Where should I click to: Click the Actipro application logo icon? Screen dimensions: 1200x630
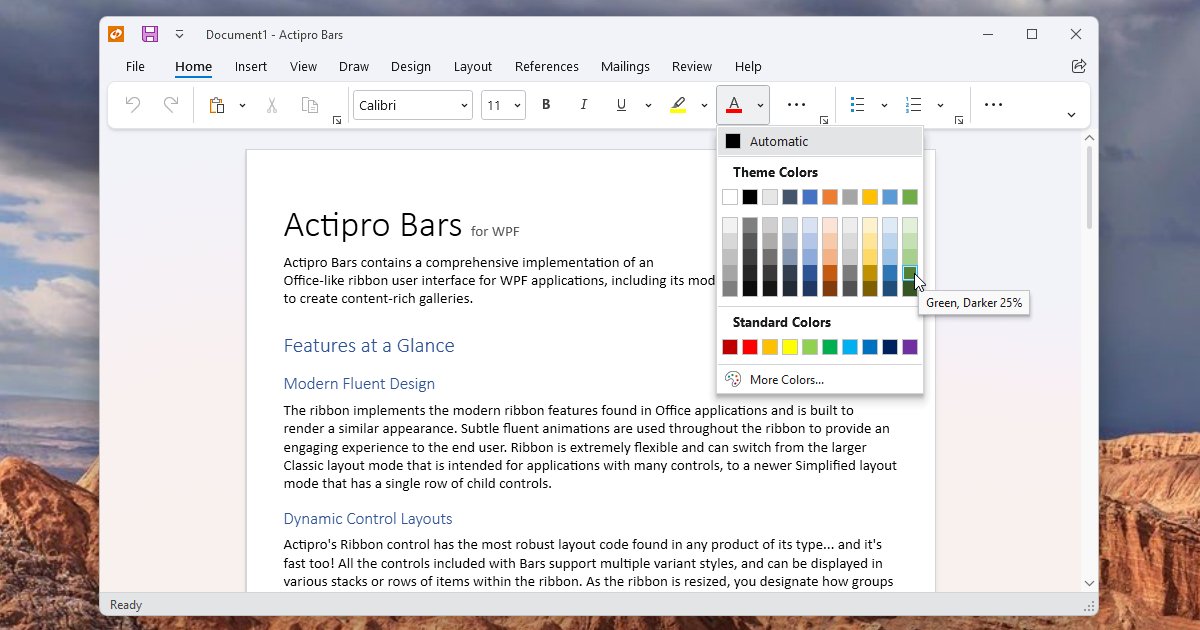coord(117,34)
